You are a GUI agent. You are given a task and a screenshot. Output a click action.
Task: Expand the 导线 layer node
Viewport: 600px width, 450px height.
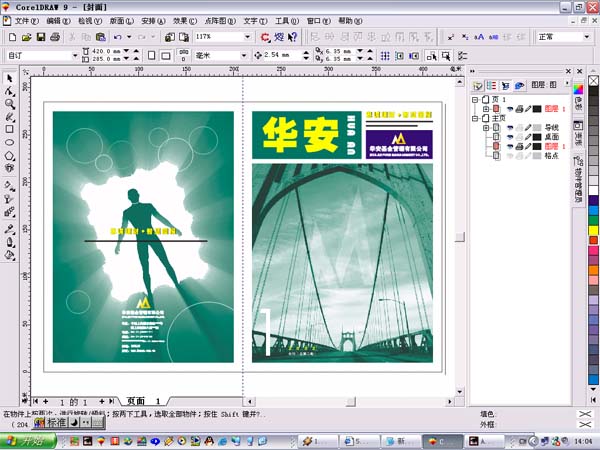click(486, 127)
